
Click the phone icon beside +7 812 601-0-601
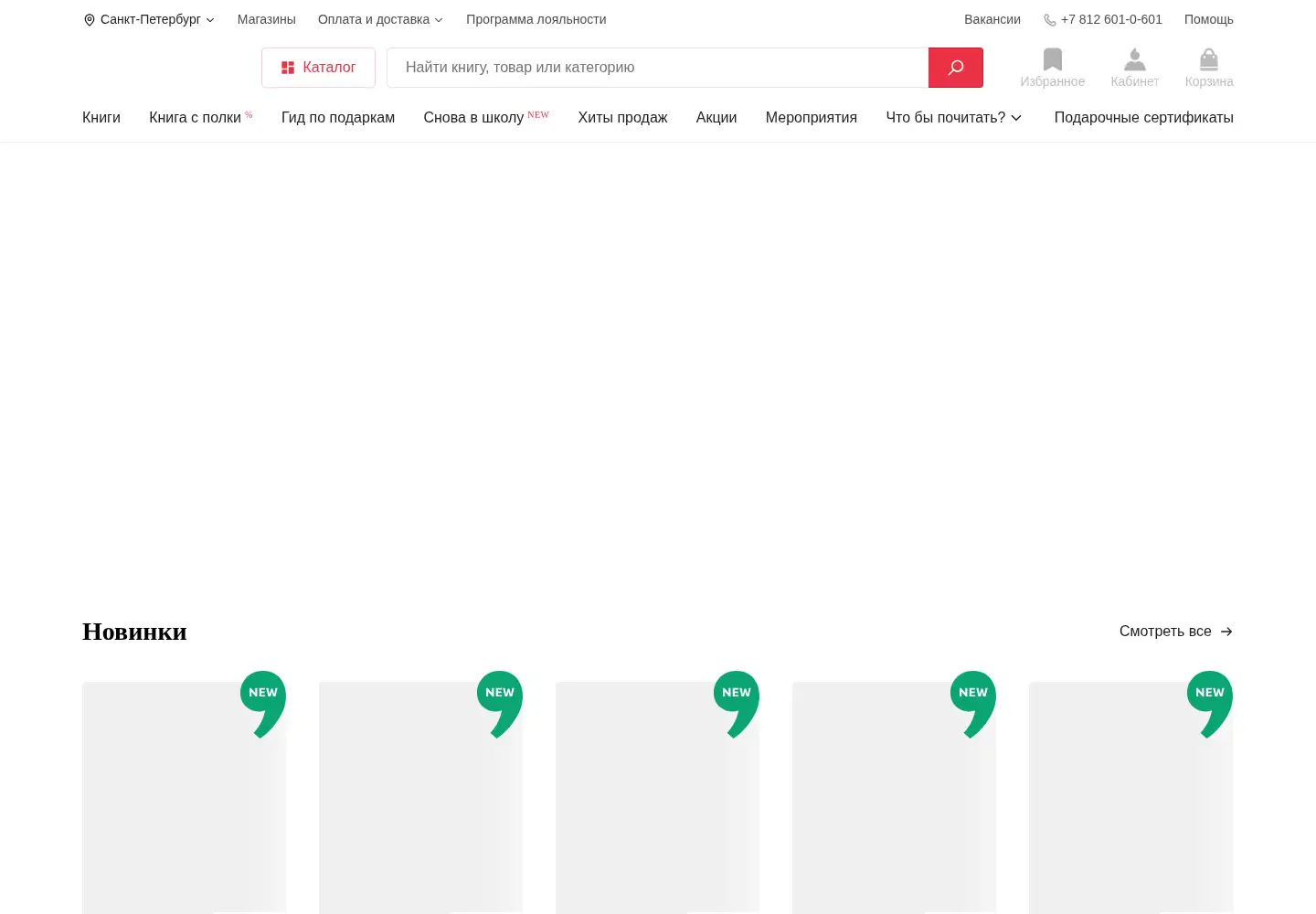(x=1050, y=20)
